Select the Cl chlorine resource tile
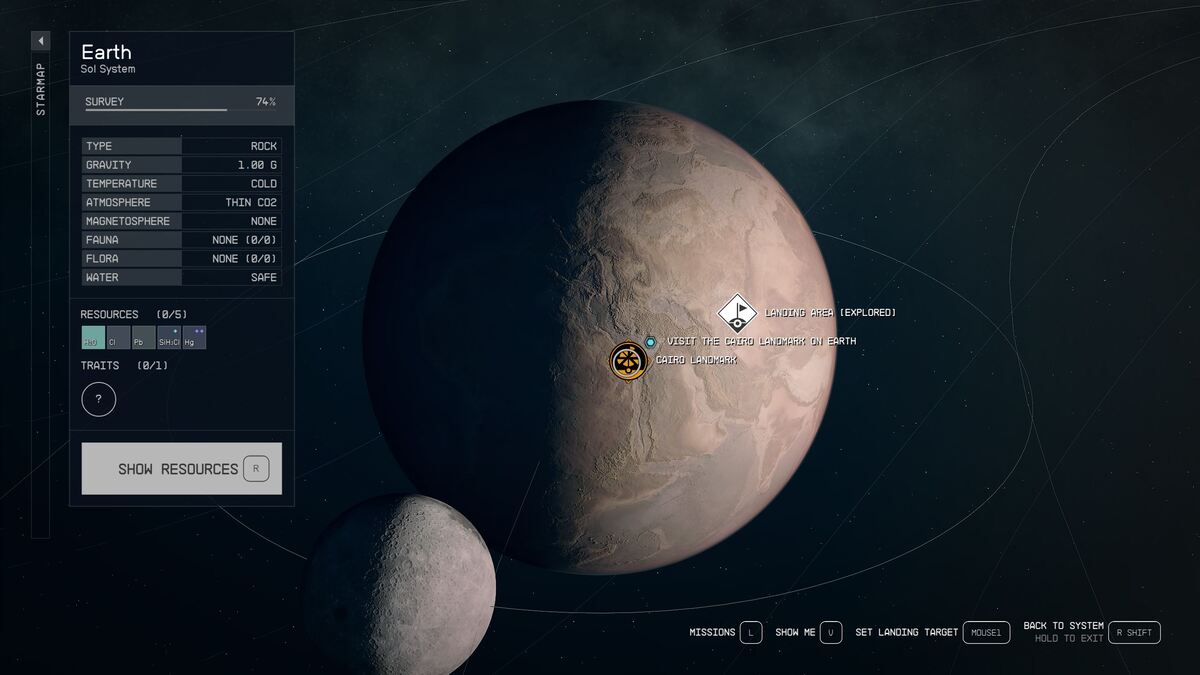The height and width of the screenshot is (675, 1200). click(118, 338)
